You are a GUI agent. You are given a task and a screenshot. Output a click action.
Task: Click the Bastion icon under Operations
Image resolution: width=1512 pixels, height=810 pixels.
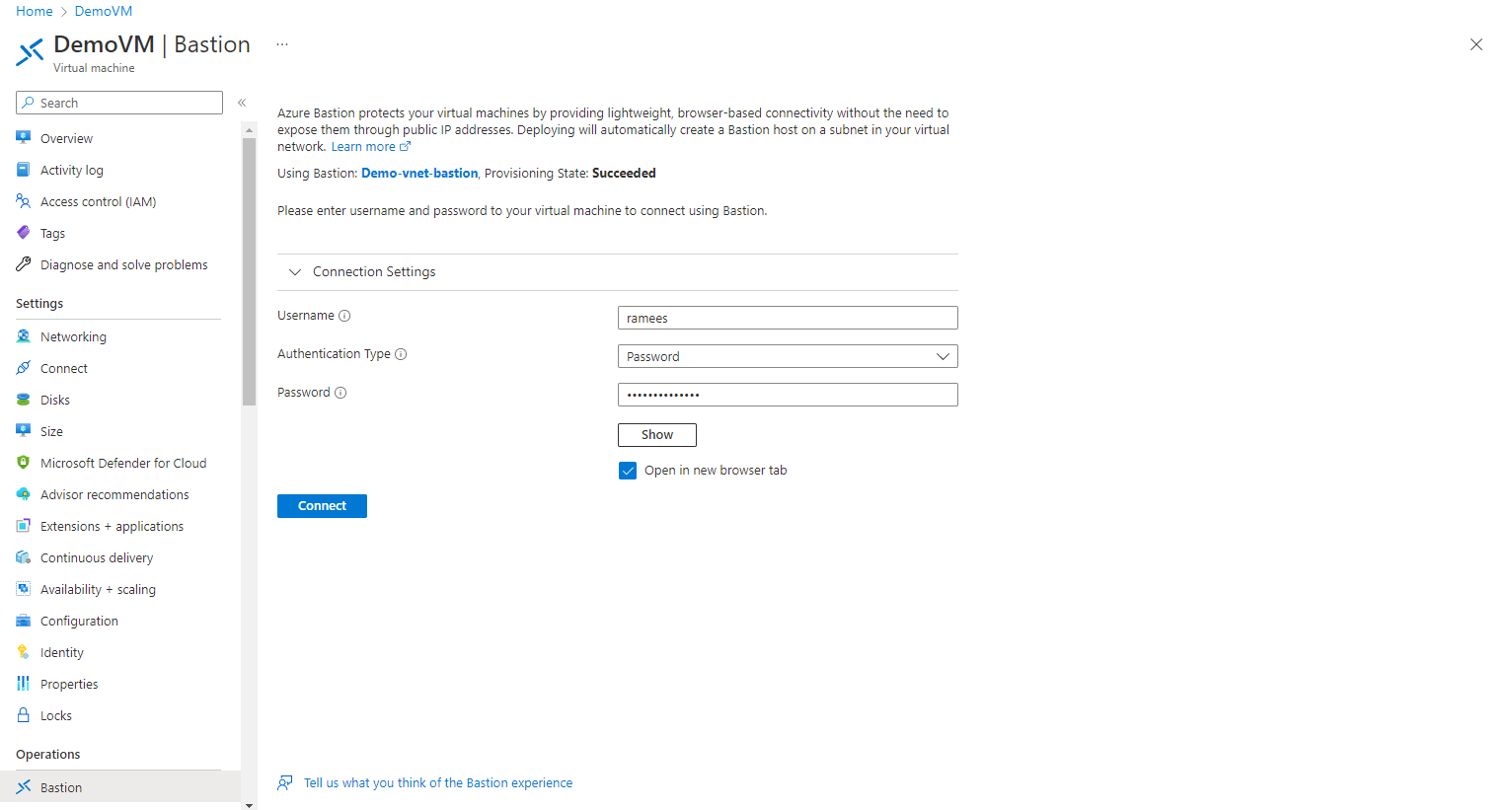click(24, 787)
